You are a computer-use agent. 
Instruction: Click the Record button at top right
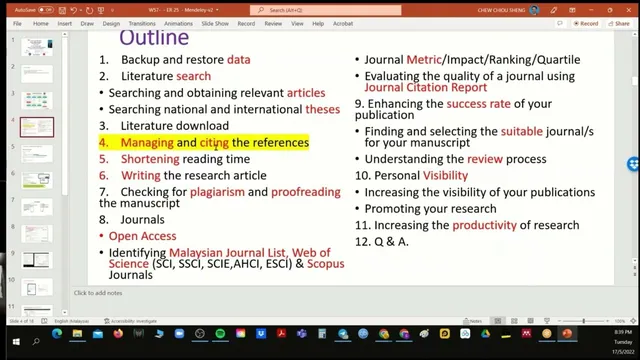(x=586, y=24)
